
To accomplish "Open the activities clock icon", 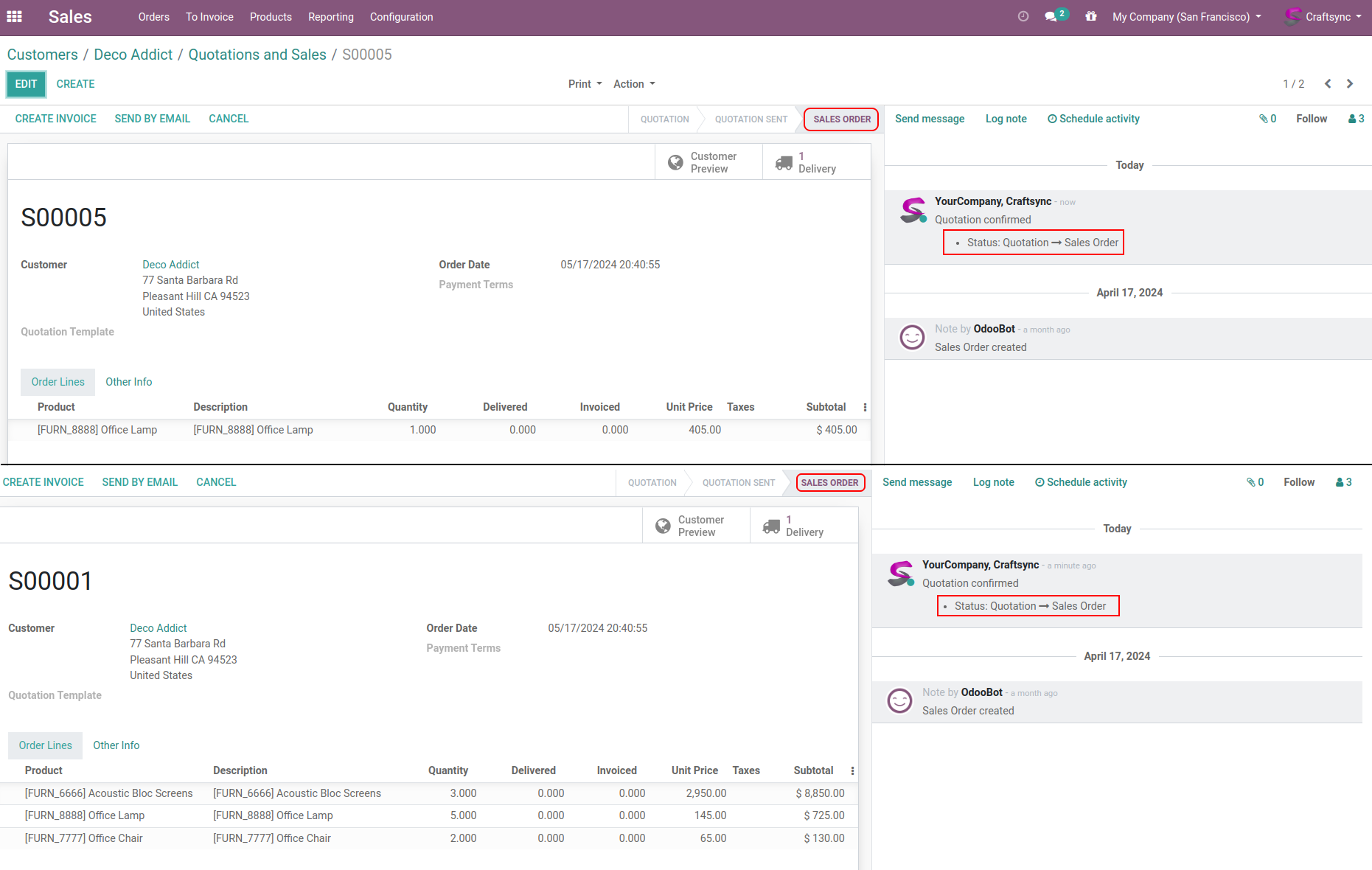I will click(x=1023, y=16).
